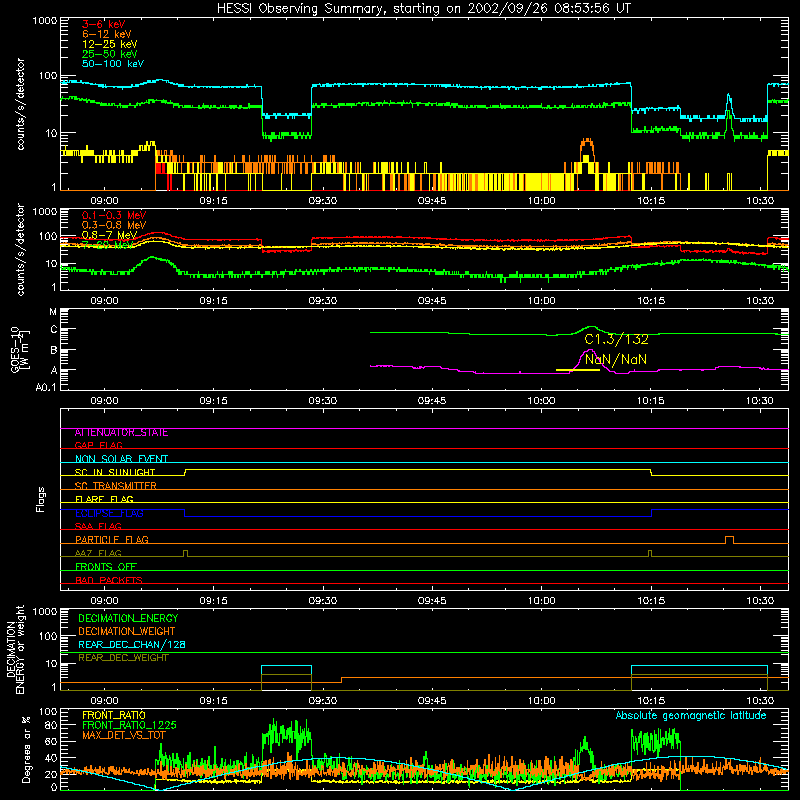The image size is (800, 800).
Task: Select the GAP_FLAG label
Action: click(98, 445)
